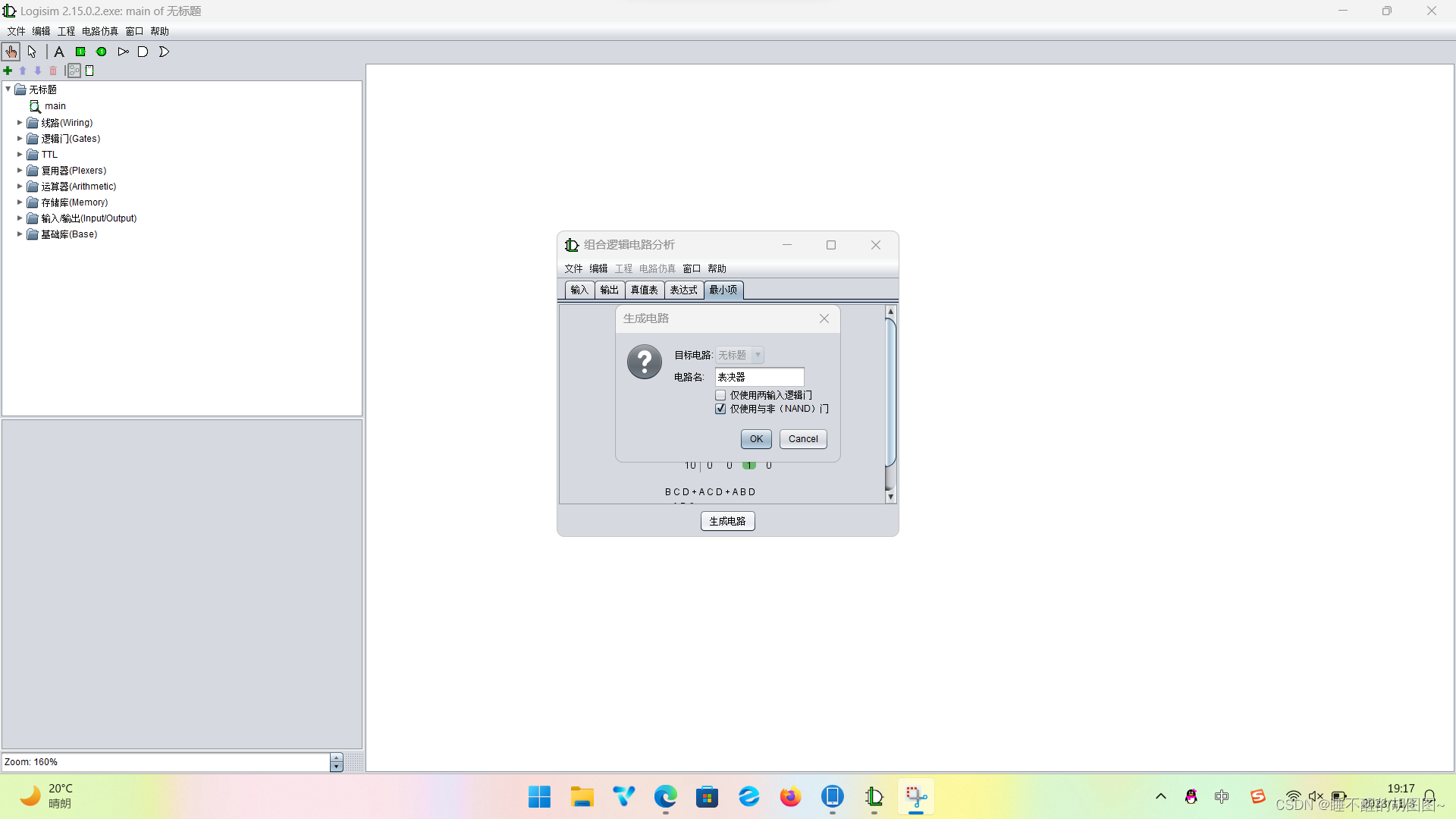Enable two-input gates only checkbox
1456x819 pixels.
[720, 395]
